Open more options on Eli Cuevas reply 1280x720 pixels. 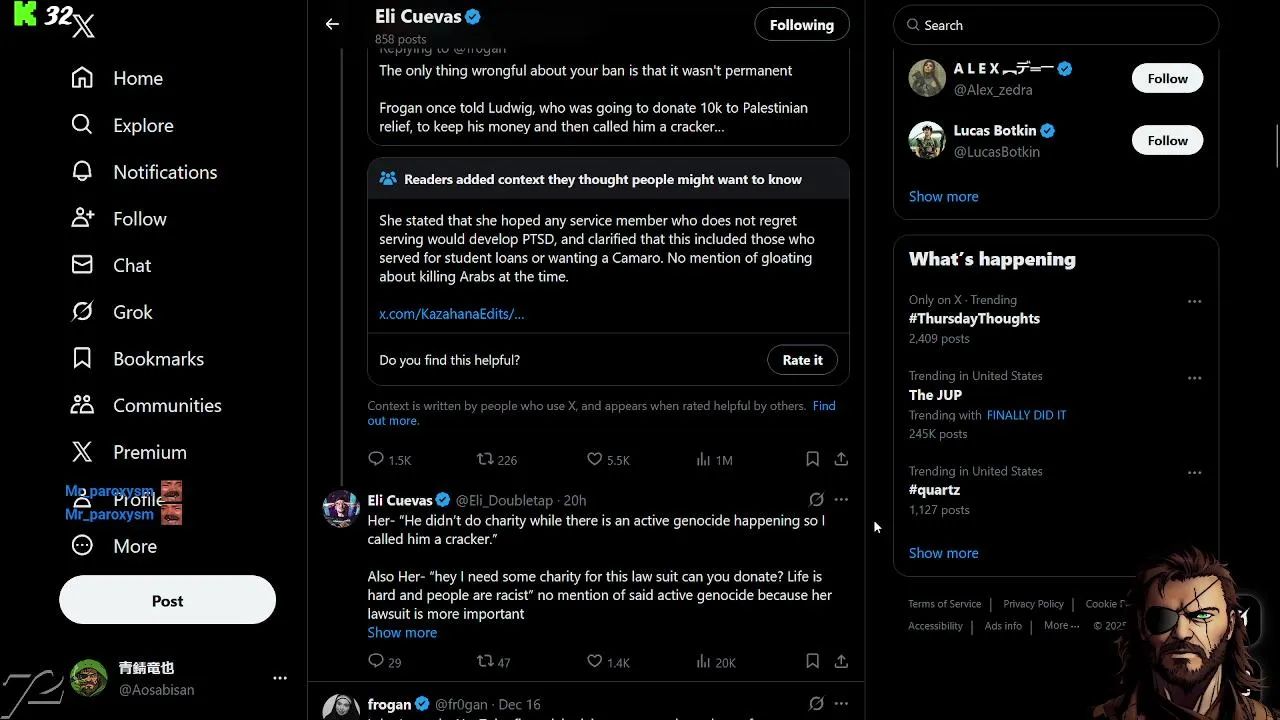pyautogui.click(x=841, y=500)
